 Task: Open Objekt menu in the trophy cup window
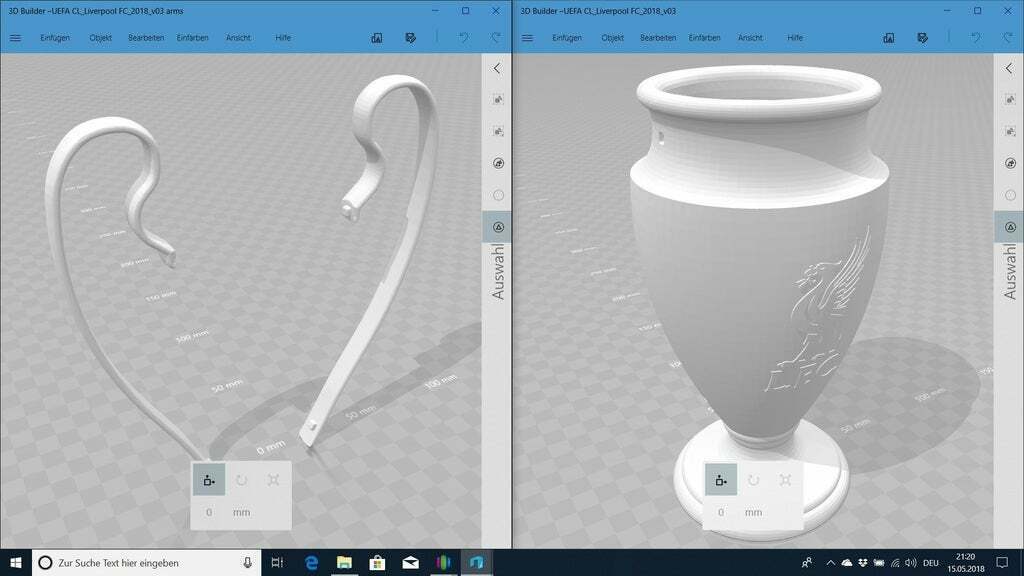[x=613, y=38]
